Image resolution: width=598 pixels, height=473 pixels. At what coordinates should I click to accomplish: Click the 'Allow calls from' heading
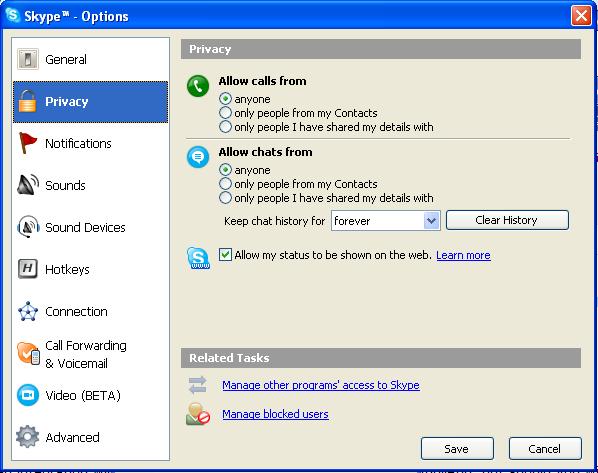coord(262,81)
